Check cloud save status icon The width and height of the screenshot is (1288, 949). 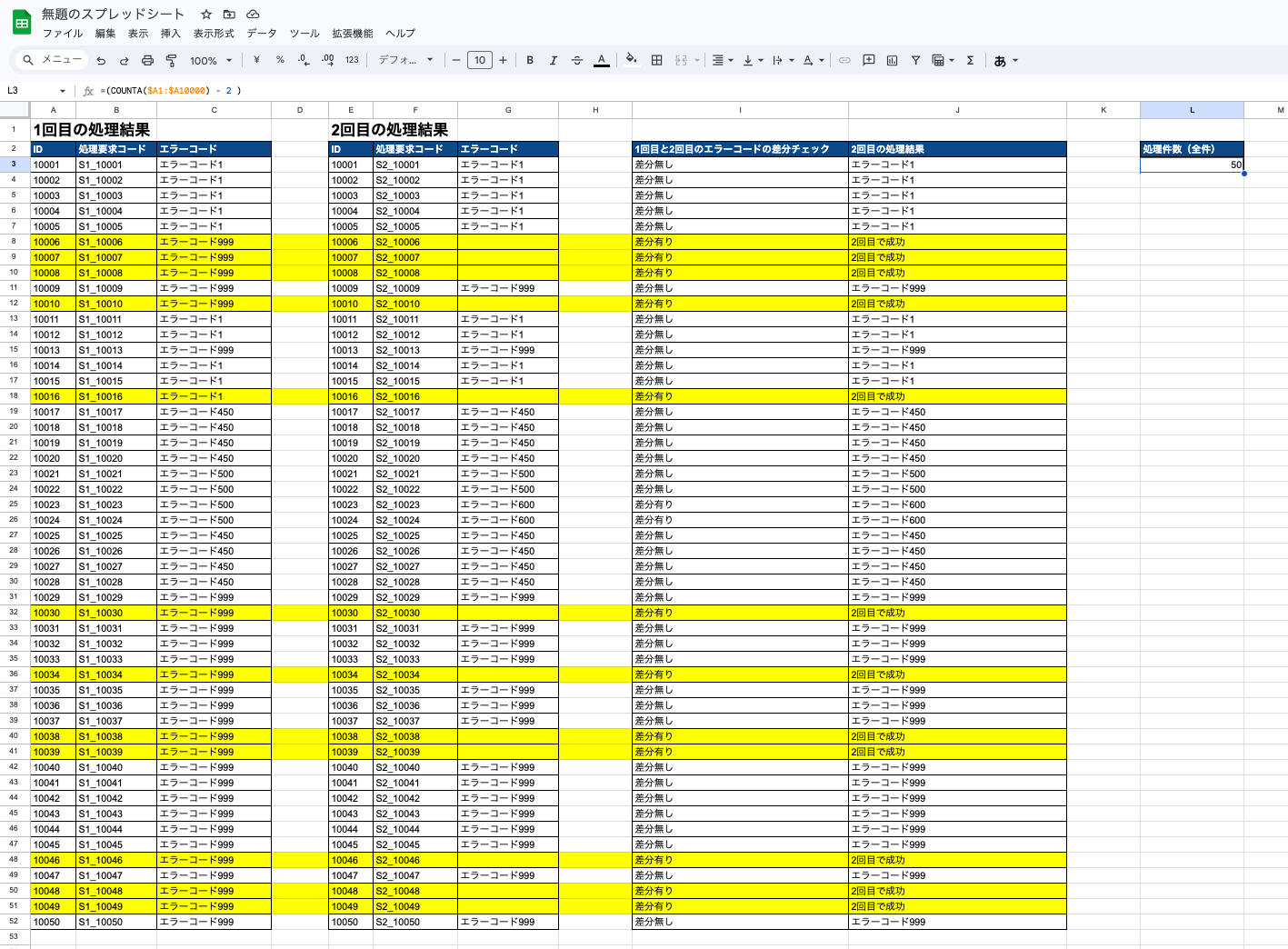(253, 15)
